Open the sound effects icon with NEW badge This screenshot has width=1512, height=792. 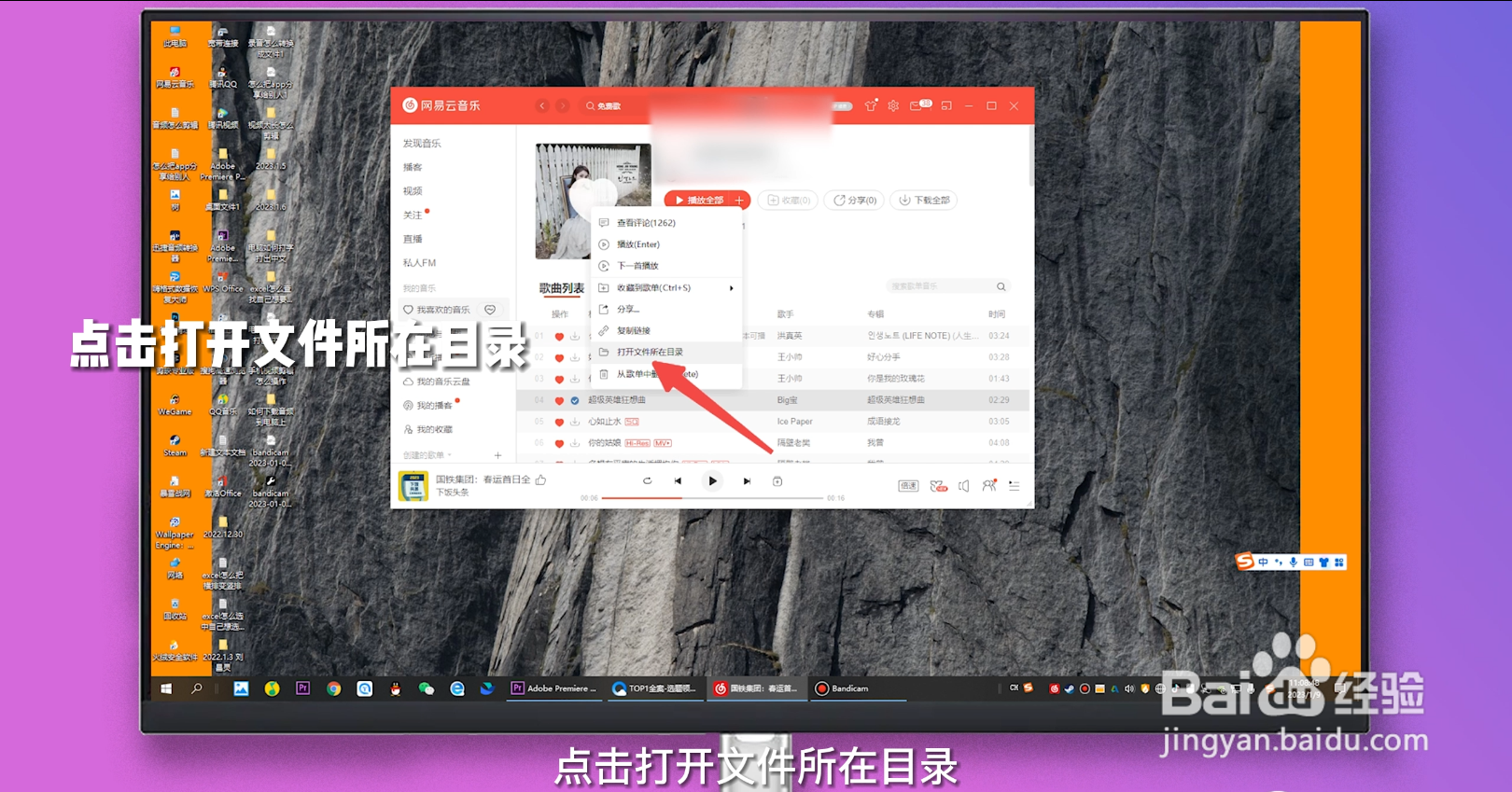click(x=939, y=486)
